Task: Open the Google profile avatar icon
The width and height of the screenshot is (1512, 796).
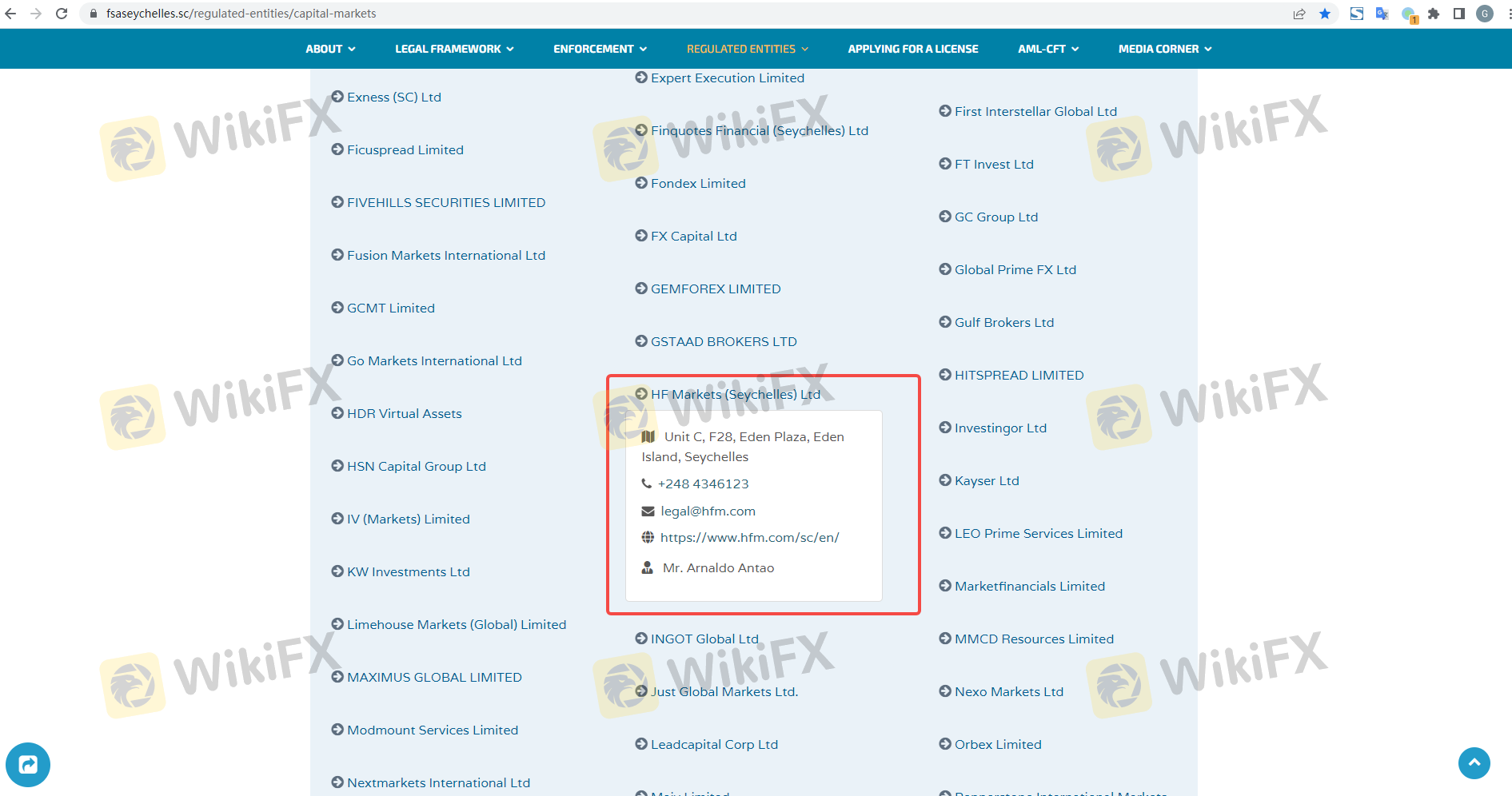Action: click(1485, 14)
